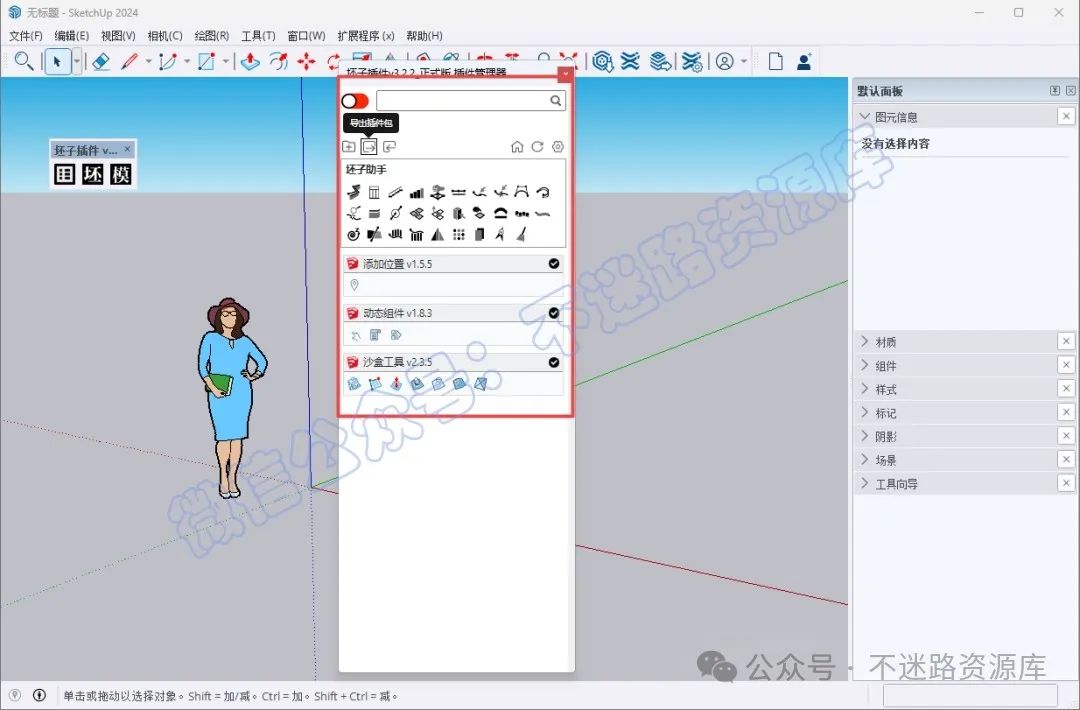Open the Select tool dropdown arrow

pyautogui.click(x=76, y=61)
